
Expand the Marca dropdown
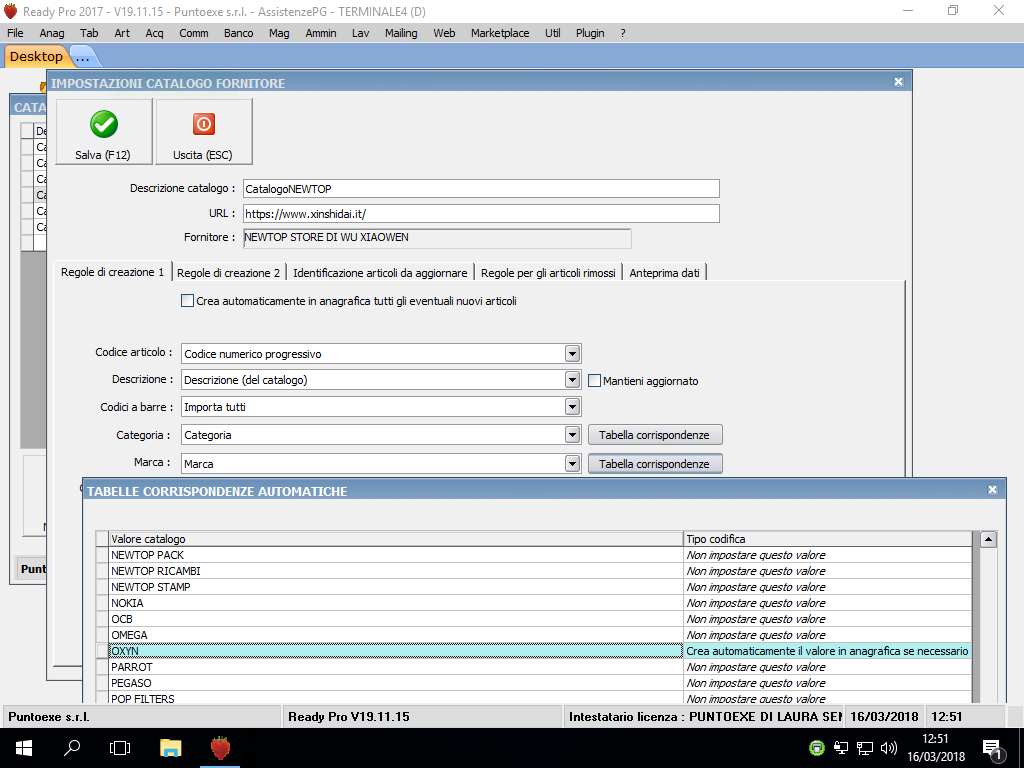[x=572, y=464]
